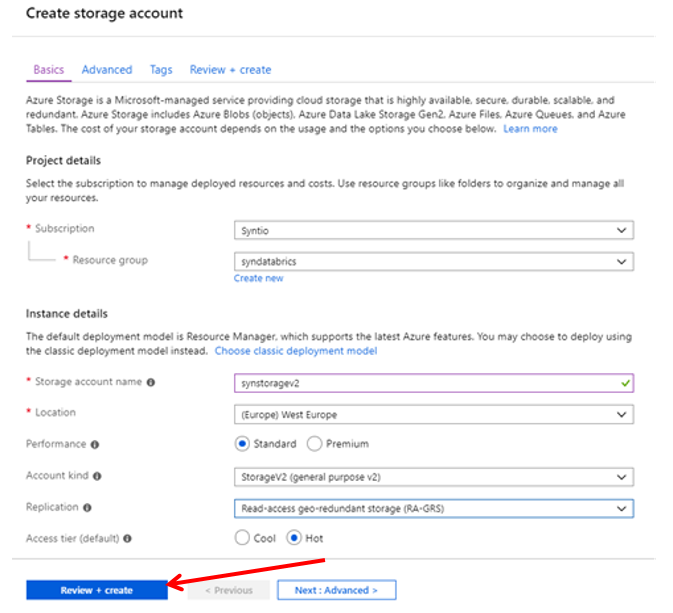Screen dimensions: 673x613
Task: Switch to the Advanced tab
Action: (x=107, y=70)
